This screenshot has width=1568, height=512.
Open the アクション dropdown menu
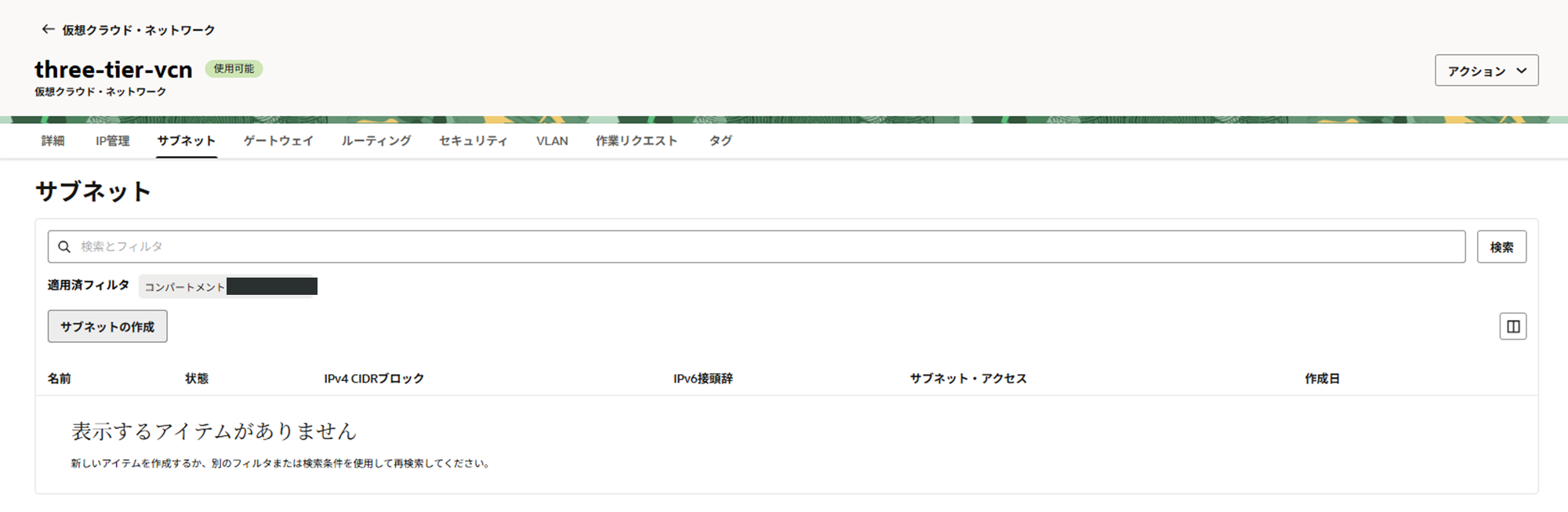point(1486,71)
